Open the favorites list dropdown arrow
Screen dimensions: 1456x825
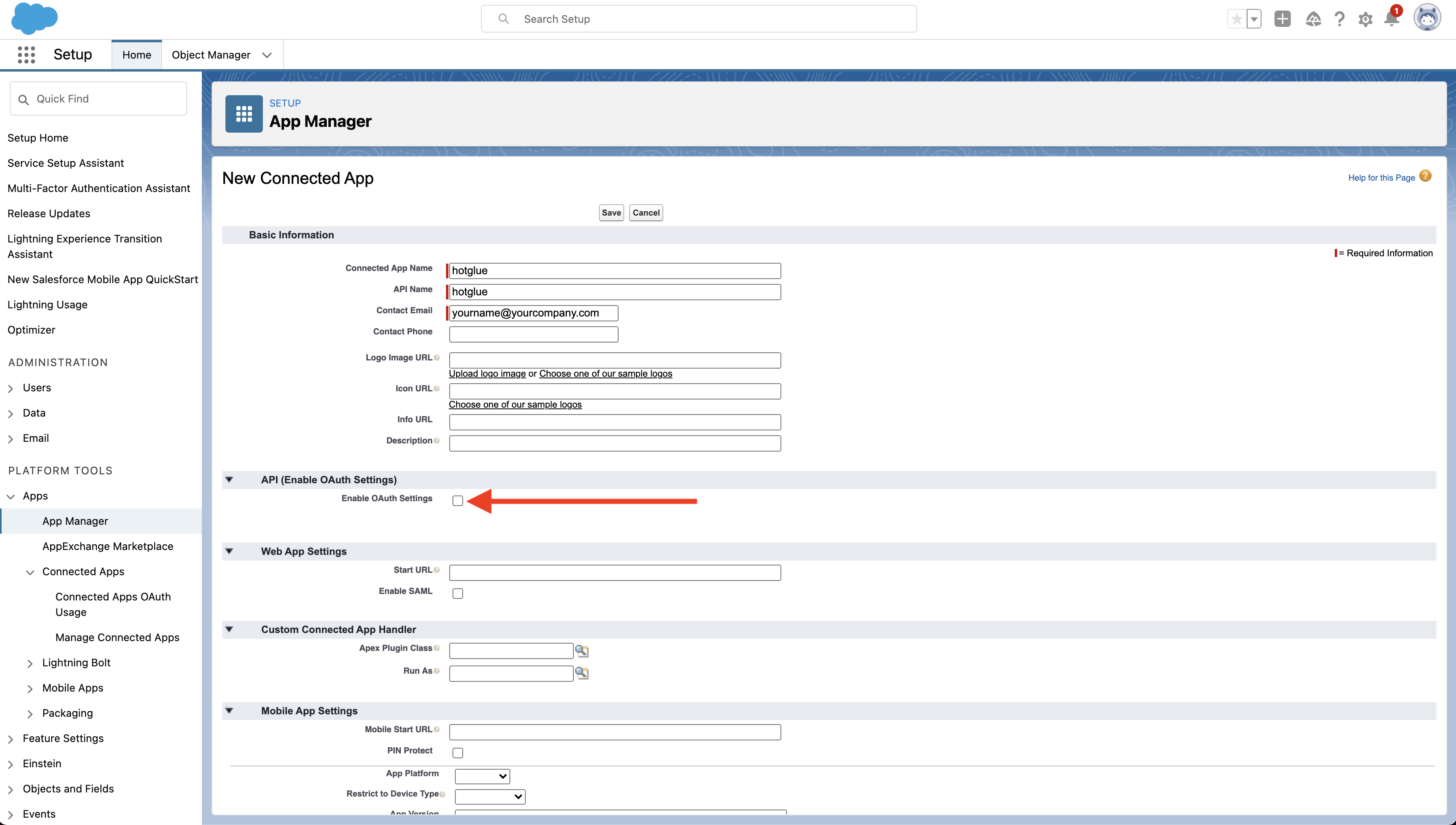point(1254,19)
